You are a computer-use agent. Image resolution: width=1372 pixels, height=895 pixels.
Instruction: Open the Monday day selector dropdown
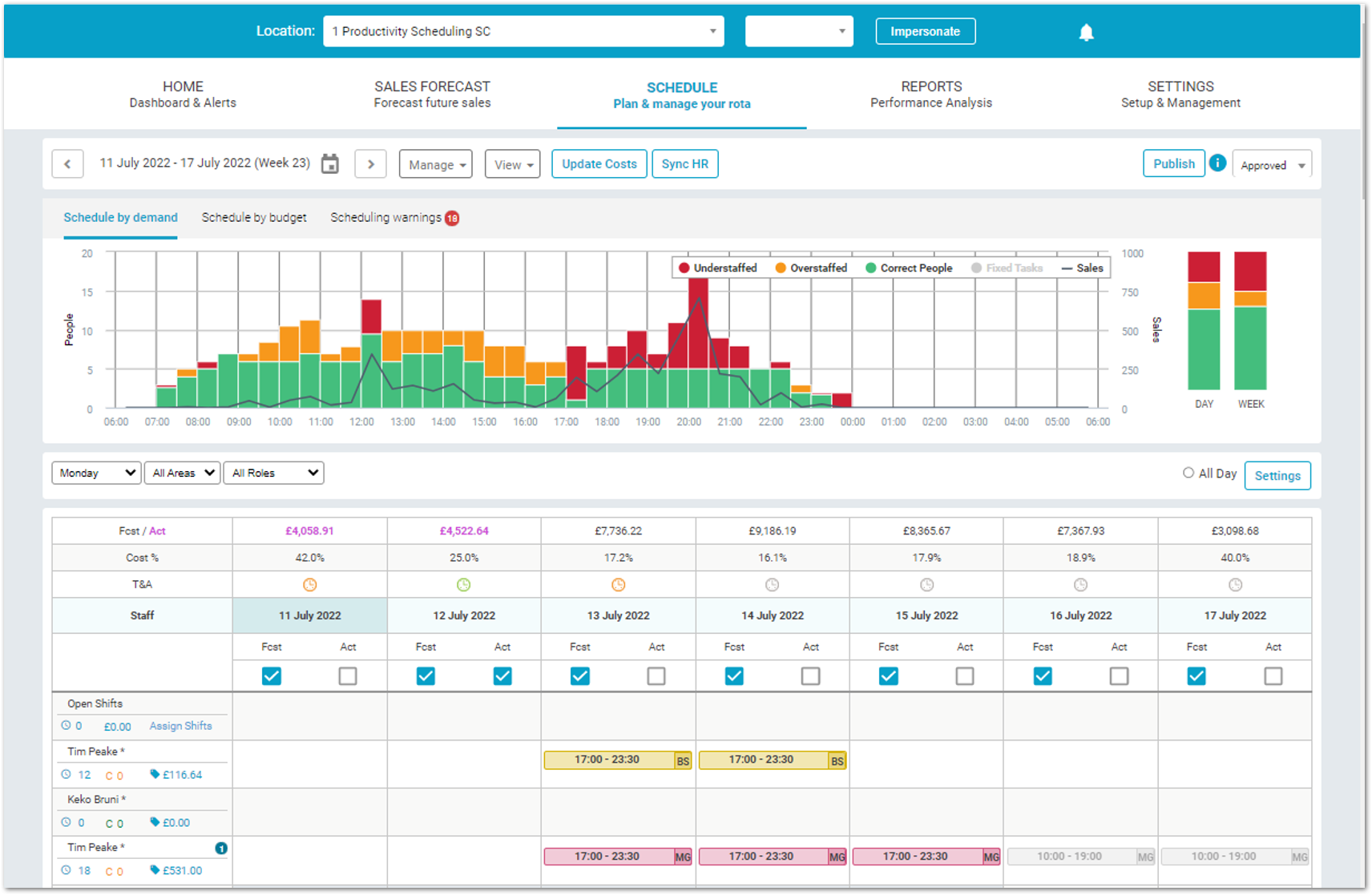click(x=96, y=474)
